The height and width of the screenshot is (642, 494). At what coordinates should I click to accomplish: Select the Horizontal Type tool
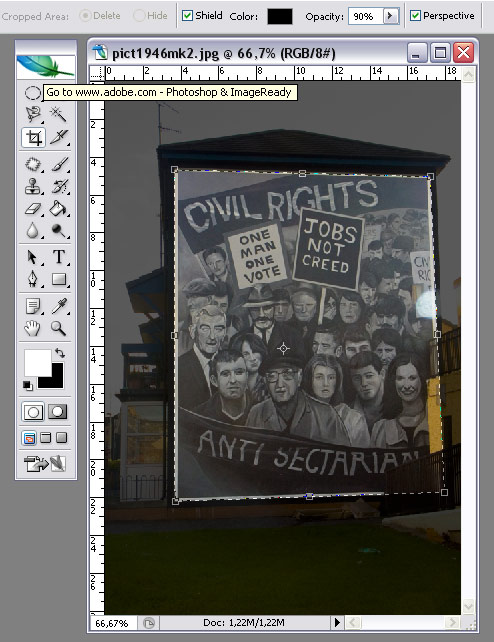coord(59,257)
